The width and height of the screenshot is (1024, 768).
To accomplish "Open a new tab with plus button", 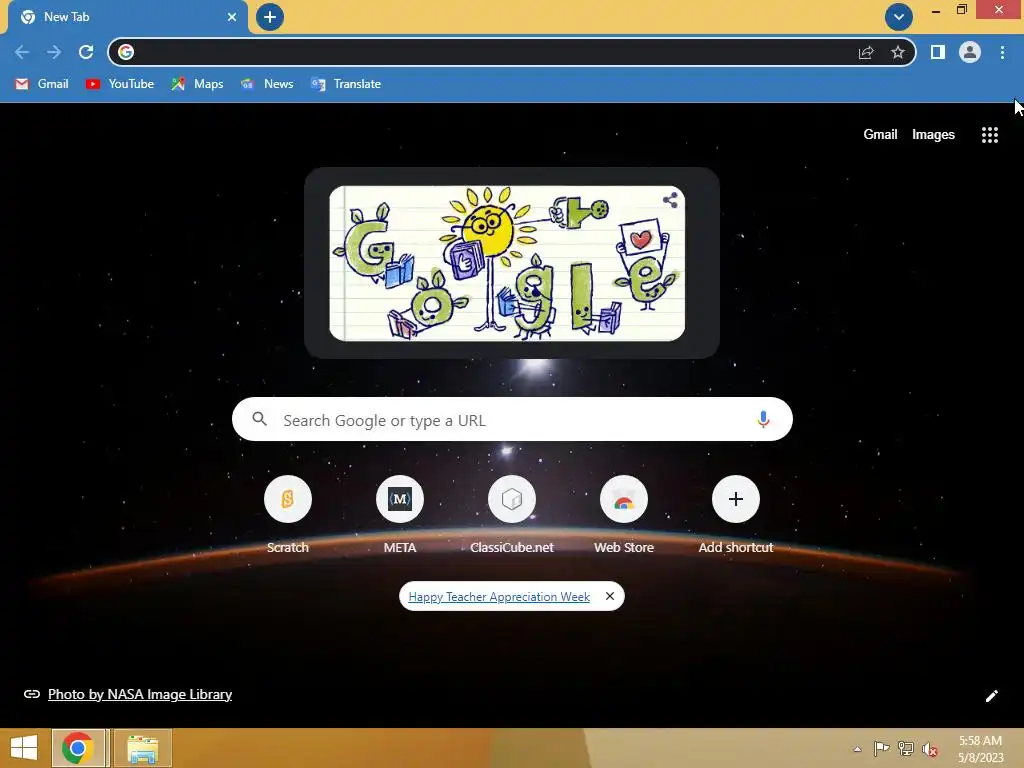I will pos(270,17).
